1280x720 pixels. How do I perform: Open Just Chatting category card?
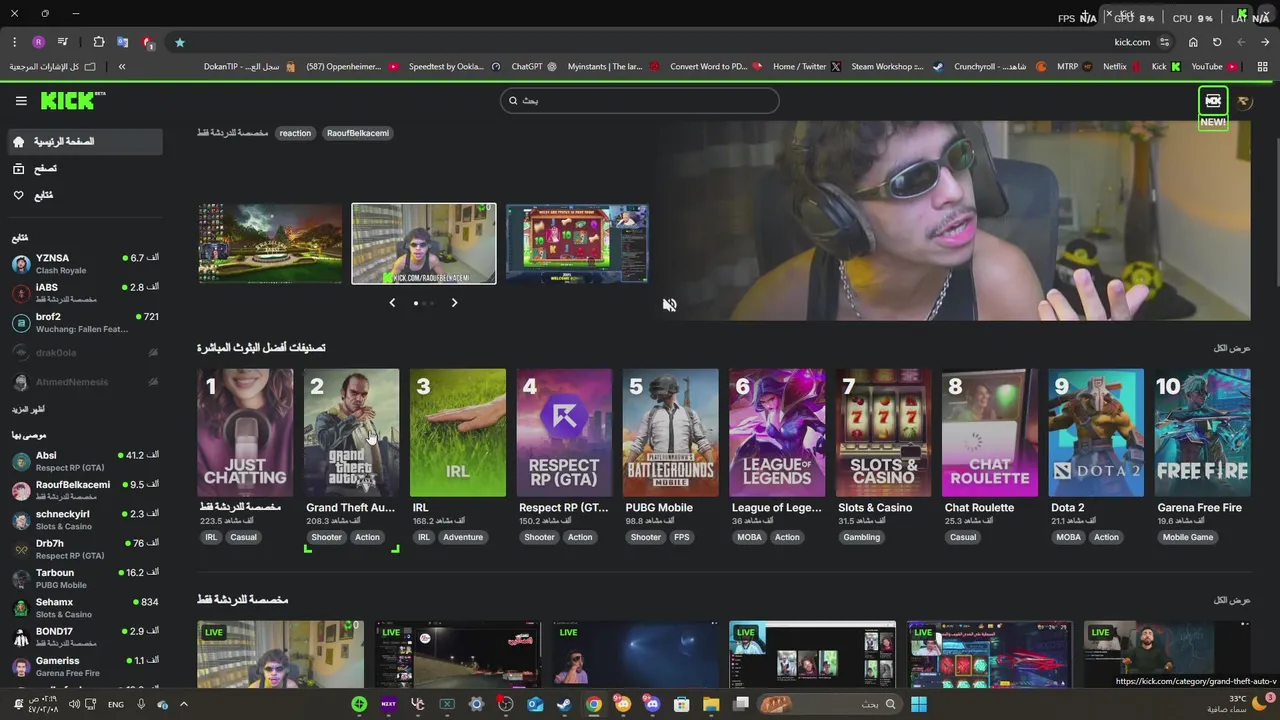pyautogui.click(x=245, y=433)
